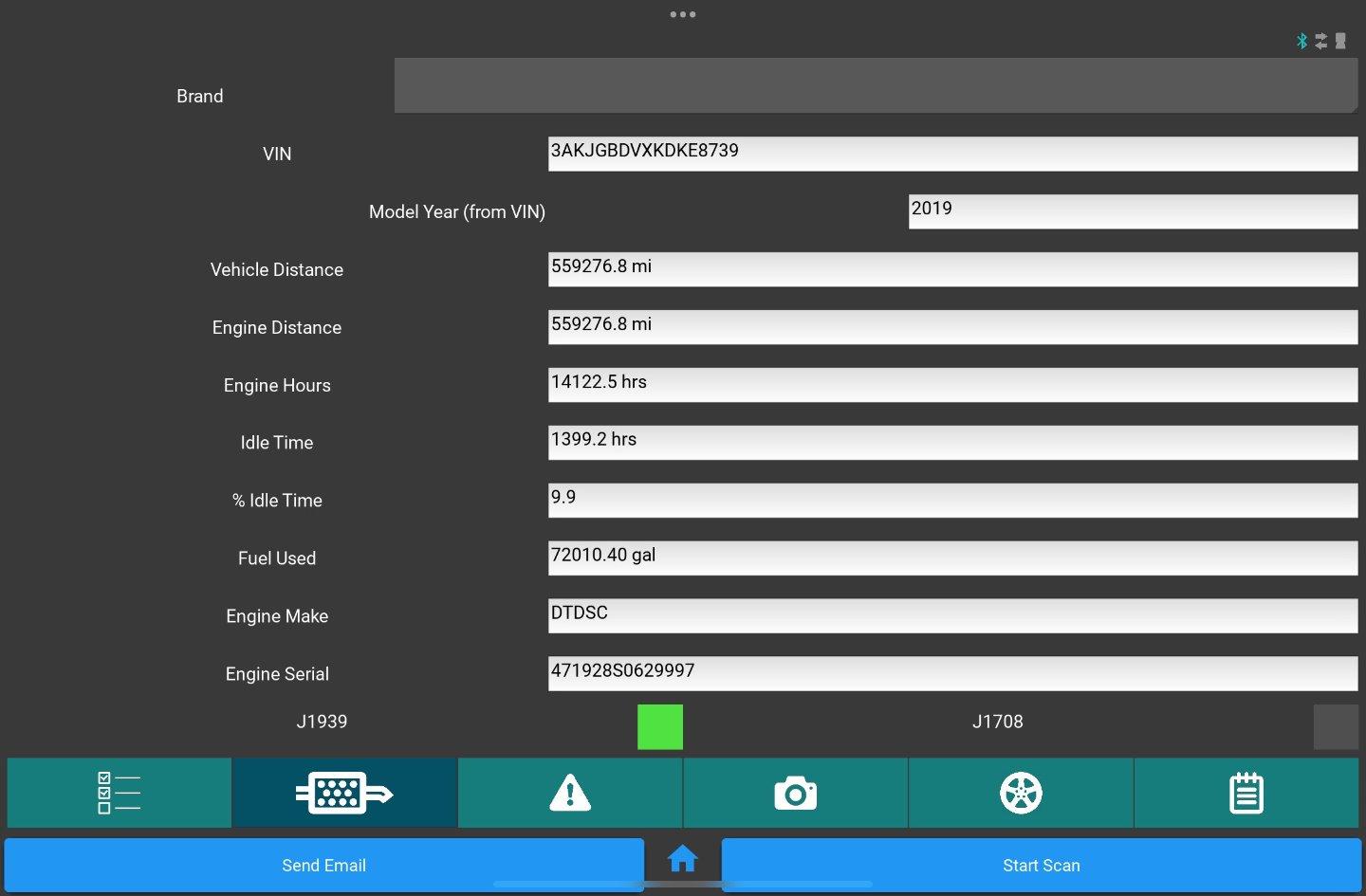The width and height of the screenshot is (1366, 896).
Task: Click the green J1939 status indicator
Action: click(x=660, y=727)
